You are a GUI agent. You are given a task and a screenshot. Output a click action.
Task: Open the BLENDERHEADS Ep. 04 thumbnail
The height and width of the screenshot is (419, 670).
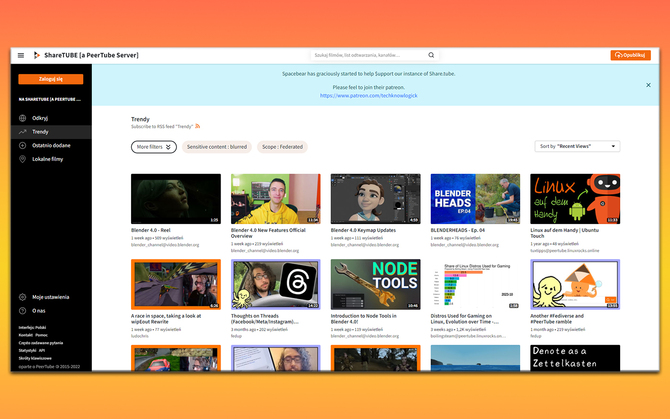coord(475,199)
